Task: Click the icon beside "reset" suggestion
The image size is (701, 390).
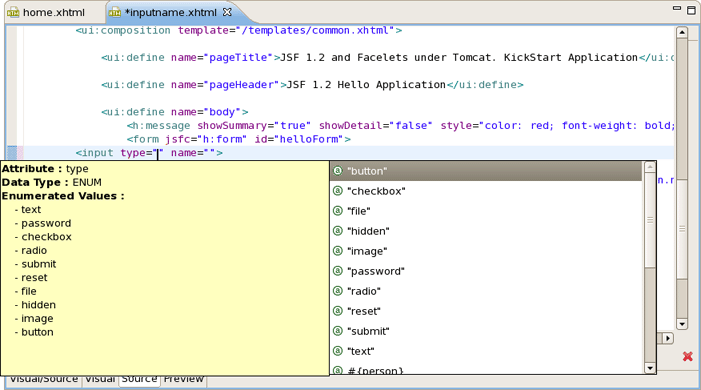Action: 338,311
